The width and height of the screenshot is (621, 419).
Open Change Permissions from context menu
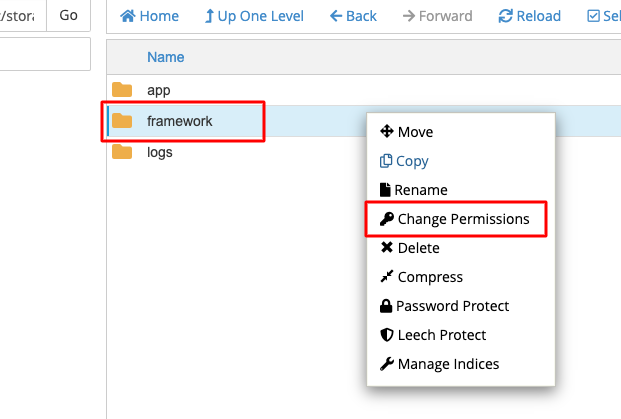pos(461,219)
